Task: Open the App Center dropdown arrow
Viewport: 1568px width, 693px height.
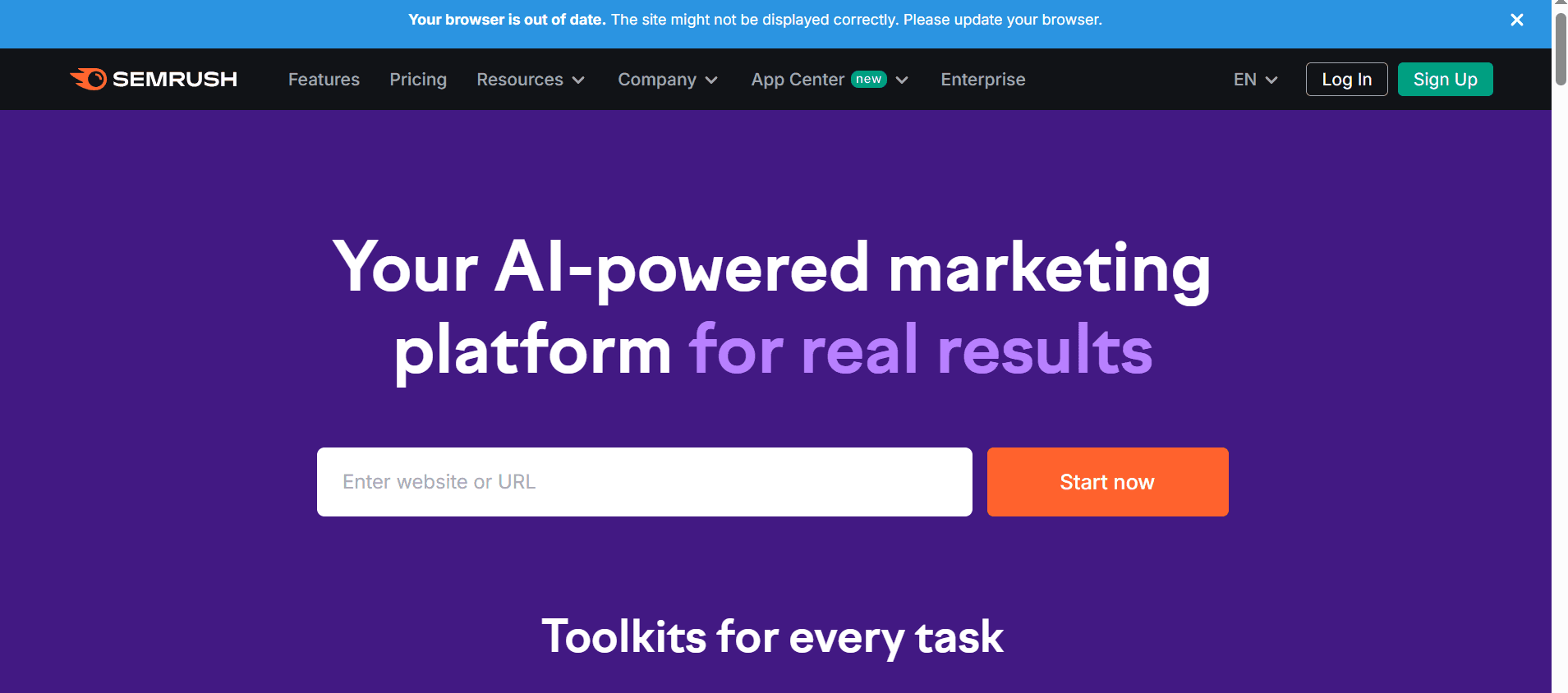Action: 902,80
